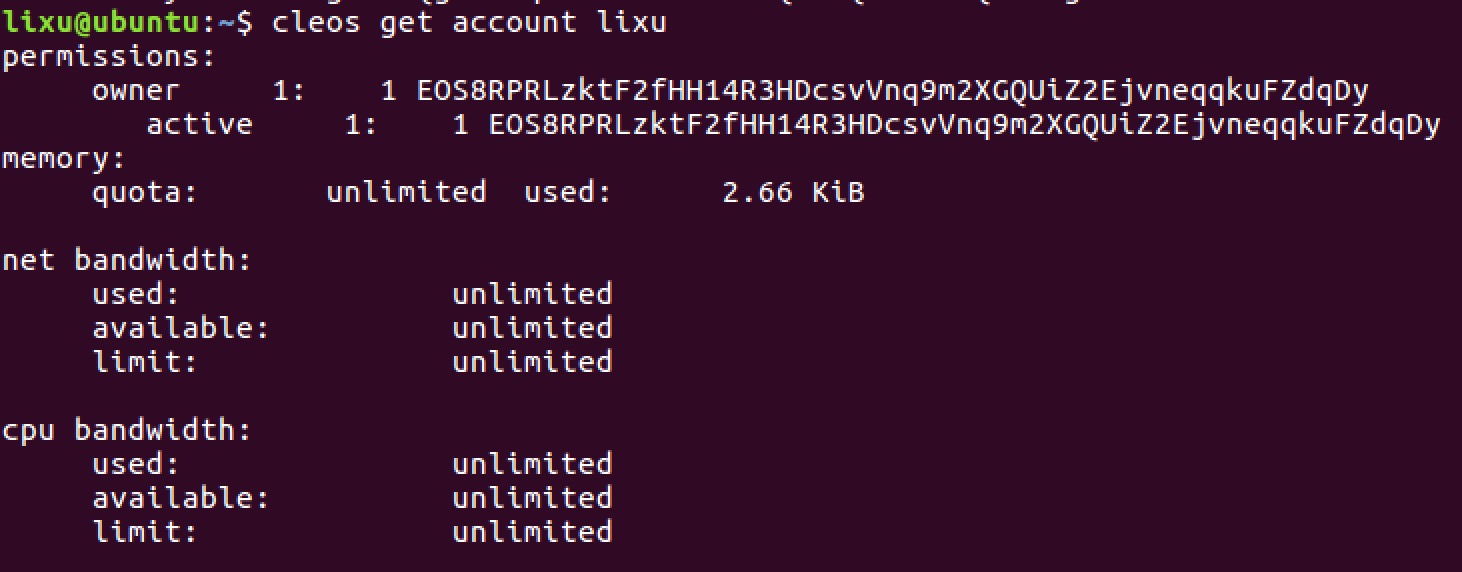1462x572 pixels.
Task: Click the 'memory:' heading
Action: tap(63, 160)
